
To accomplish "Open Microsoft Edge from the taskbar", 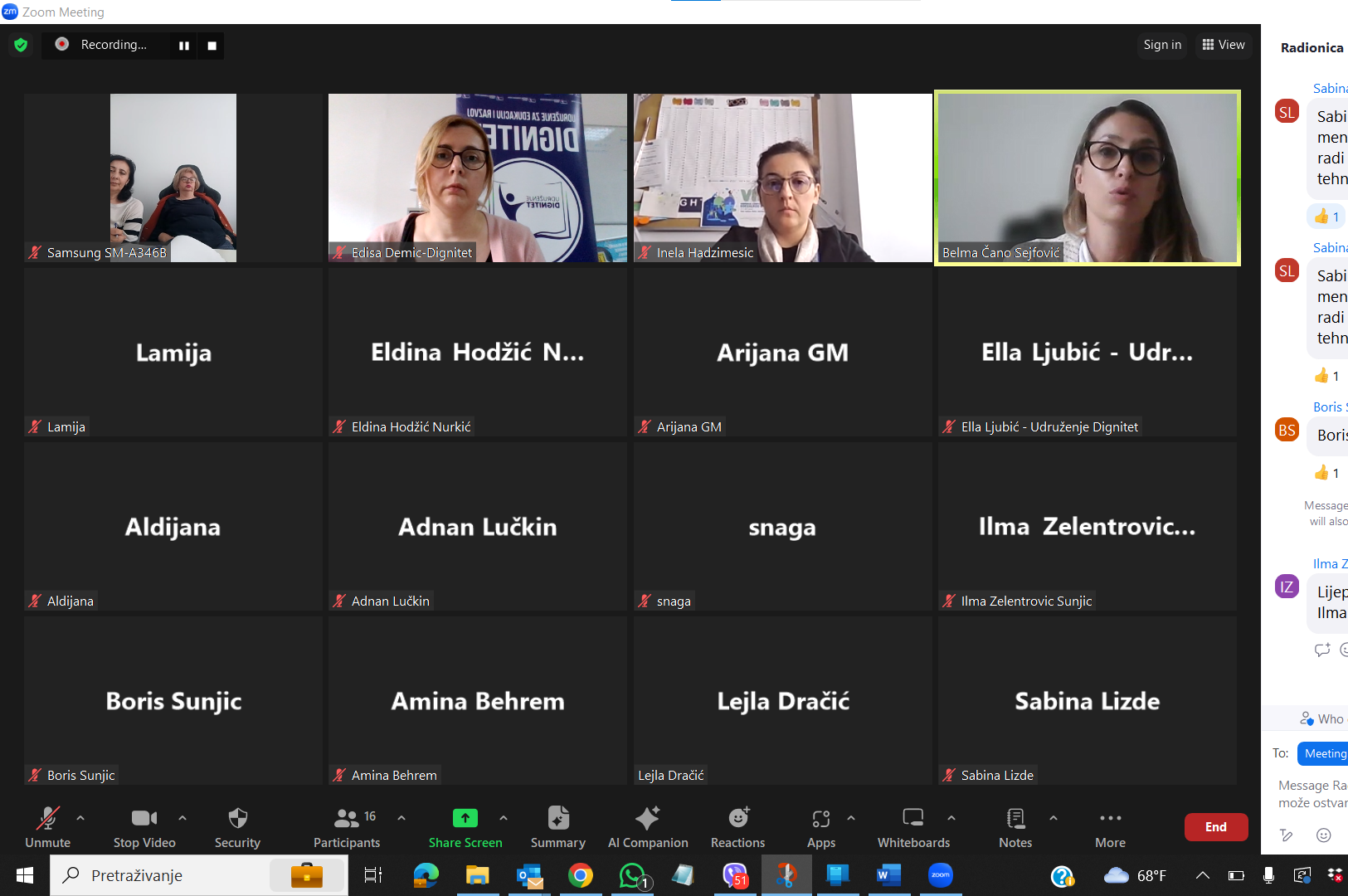I will pyautogui.click(x=426, y=875).
